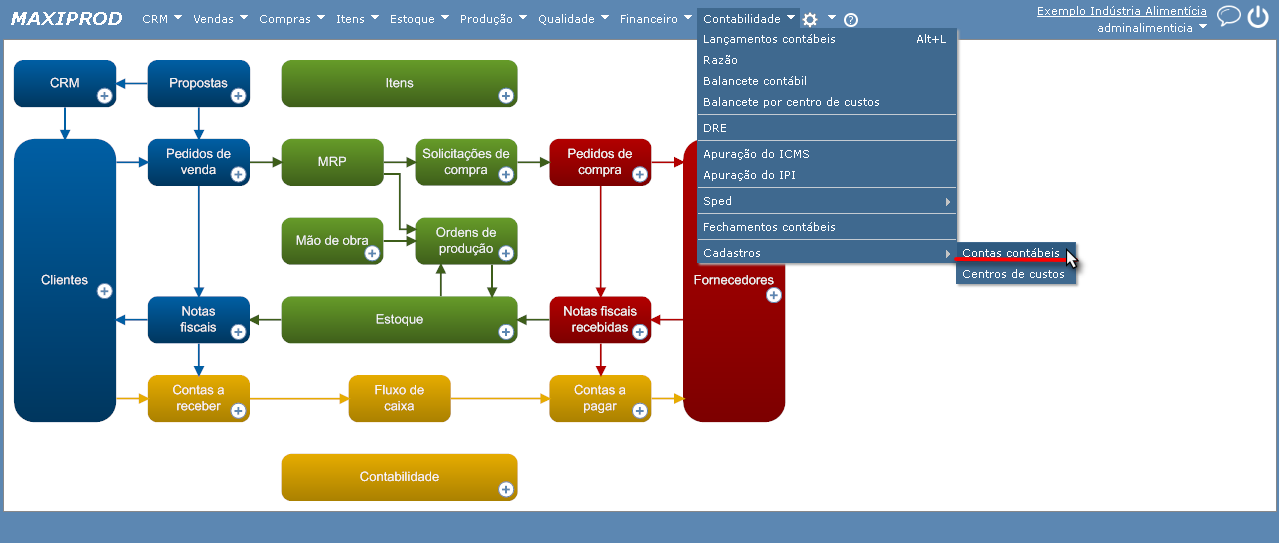Click the plus icon on Notas fiscais
Viewport: 1279px width, 543px height.
pyautogui.click(x=238, y=332)
